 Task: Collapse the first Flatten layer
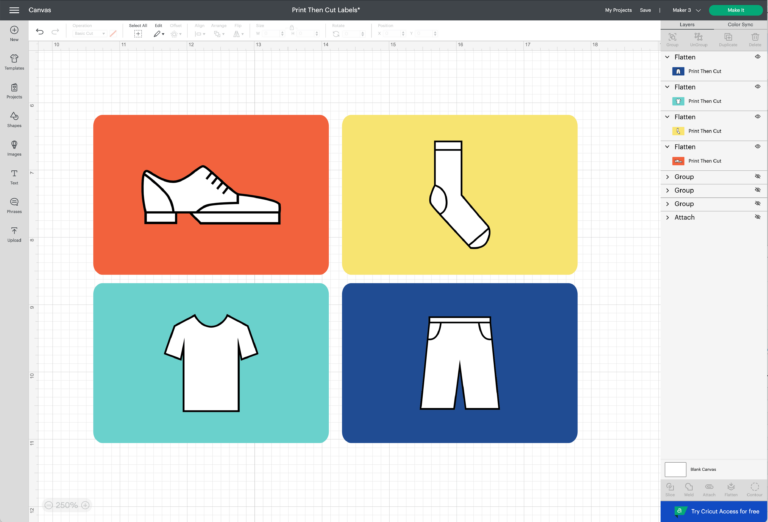point(668,57)
